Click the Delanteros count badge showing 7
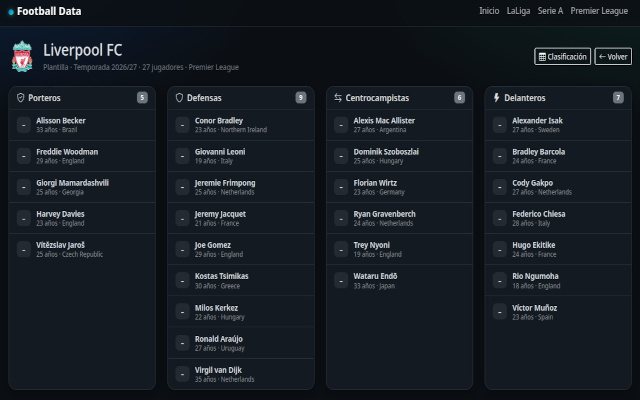The height and width of the screenshot is (400, 640). coord(618,98)
